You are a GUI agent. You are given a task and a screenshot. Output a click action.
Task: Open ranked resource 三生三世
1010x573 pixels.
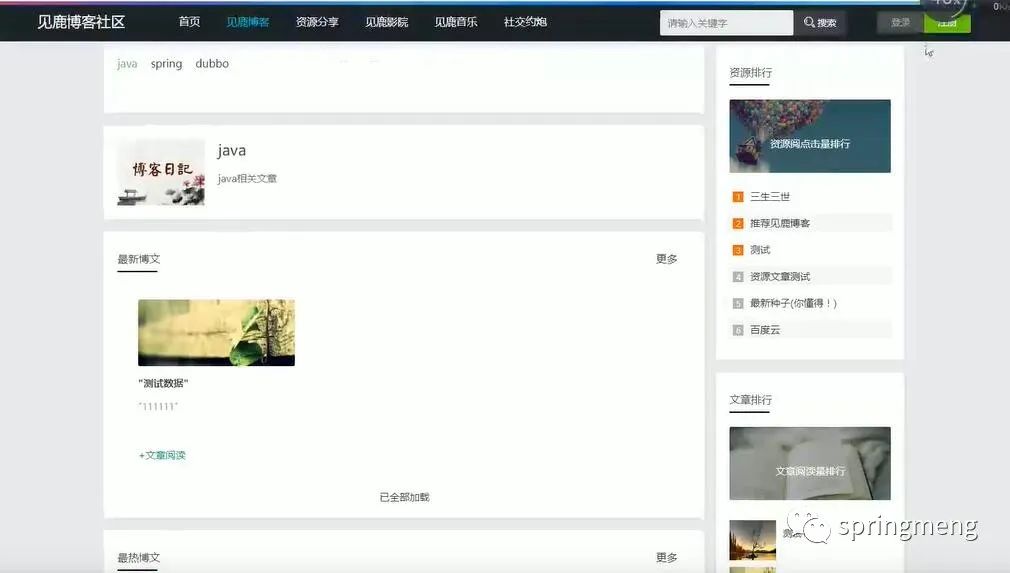point(770,196)
